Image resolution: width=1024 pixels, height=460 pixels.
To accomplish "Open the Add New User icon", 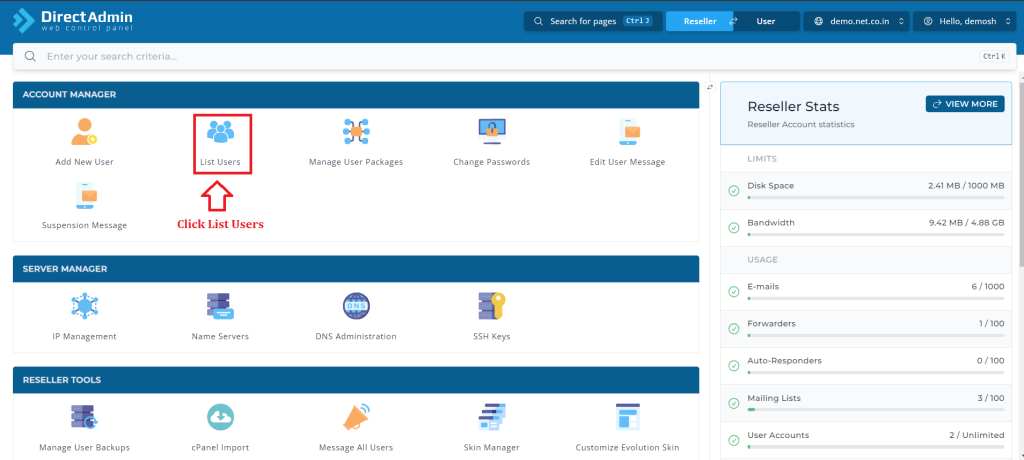I will click(x=84, y=132).
